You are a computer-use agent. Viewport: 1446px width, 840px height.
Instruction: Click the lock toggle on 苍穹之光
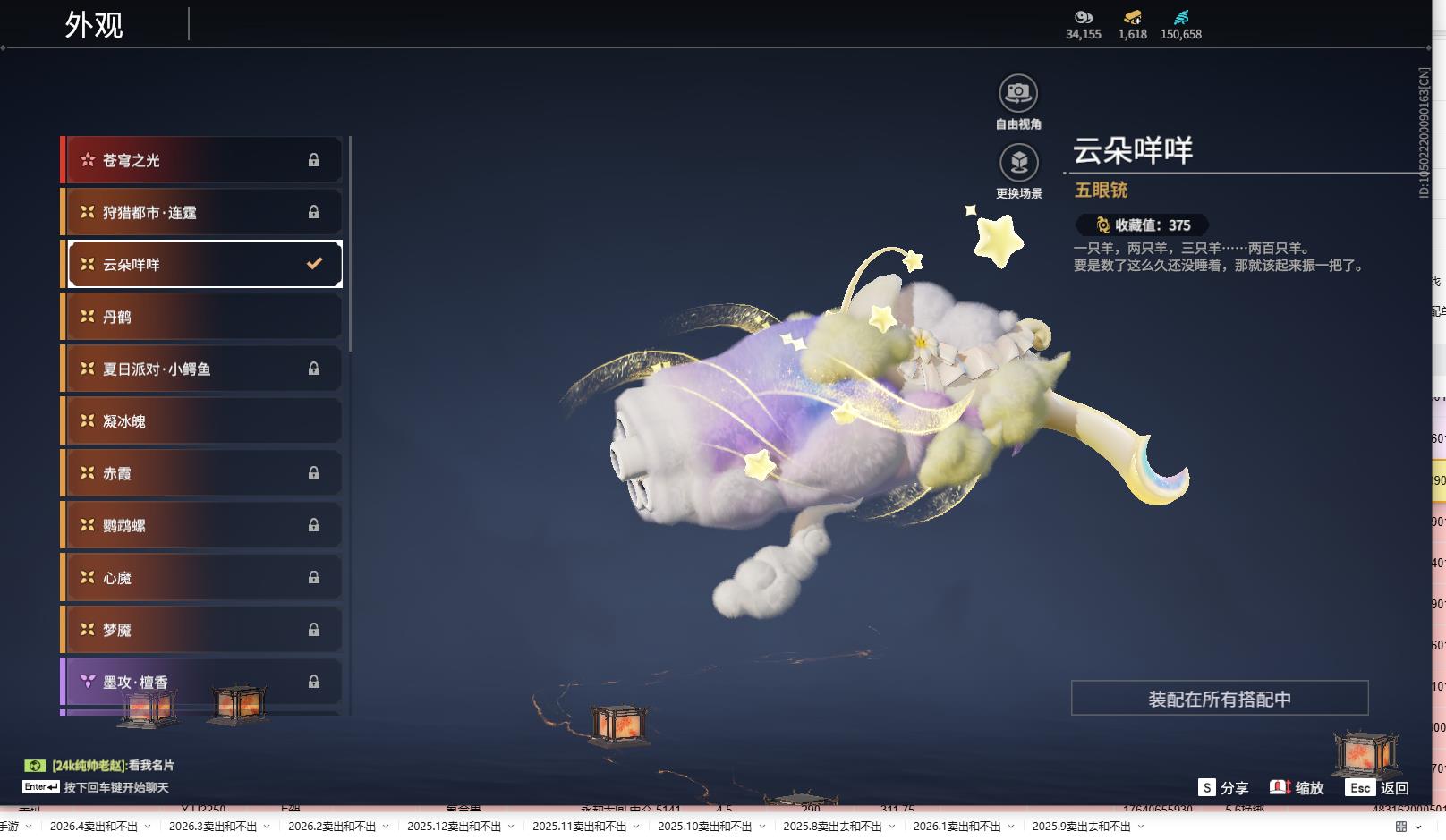[x=314, y=159]
